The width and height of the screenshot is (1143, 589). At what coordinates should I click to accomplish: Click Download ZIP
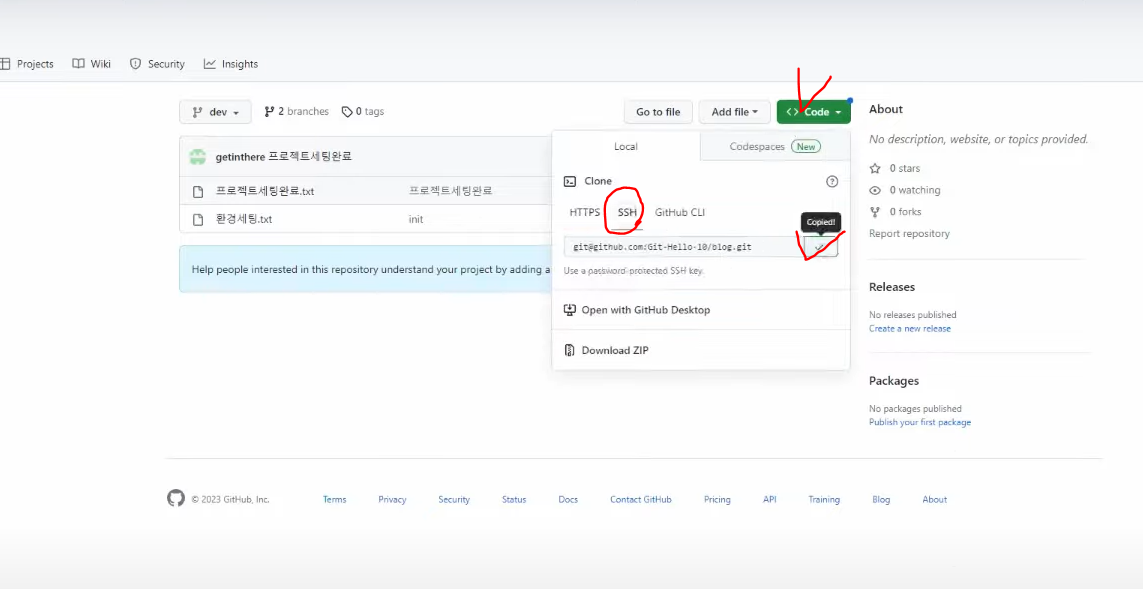click(x=606, y=351)
